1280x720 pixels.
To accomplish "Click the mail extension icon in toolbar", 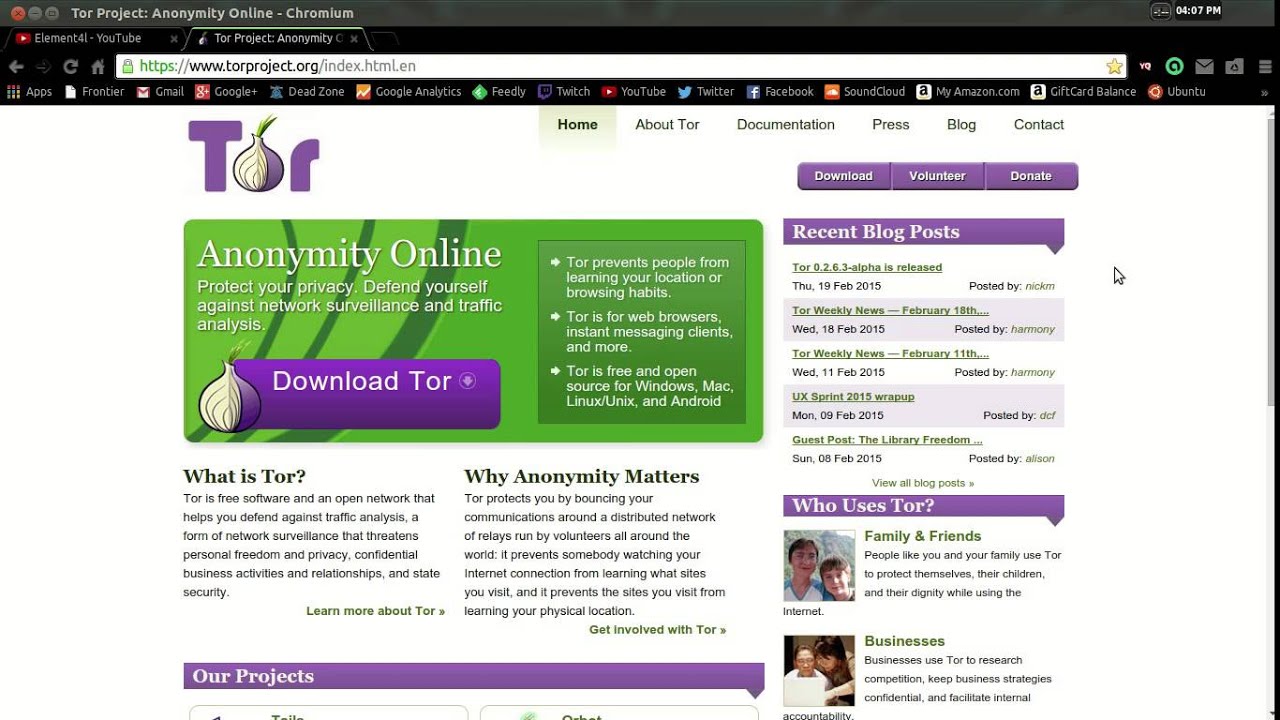I will [1205, 66].
